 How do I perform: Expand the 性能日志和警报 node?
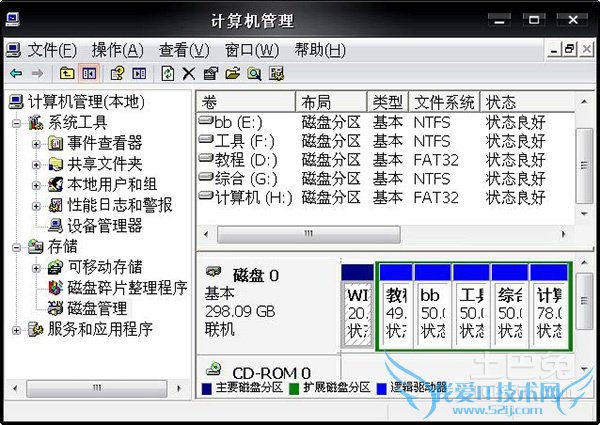pyautogui.click(x=36, y=206)
